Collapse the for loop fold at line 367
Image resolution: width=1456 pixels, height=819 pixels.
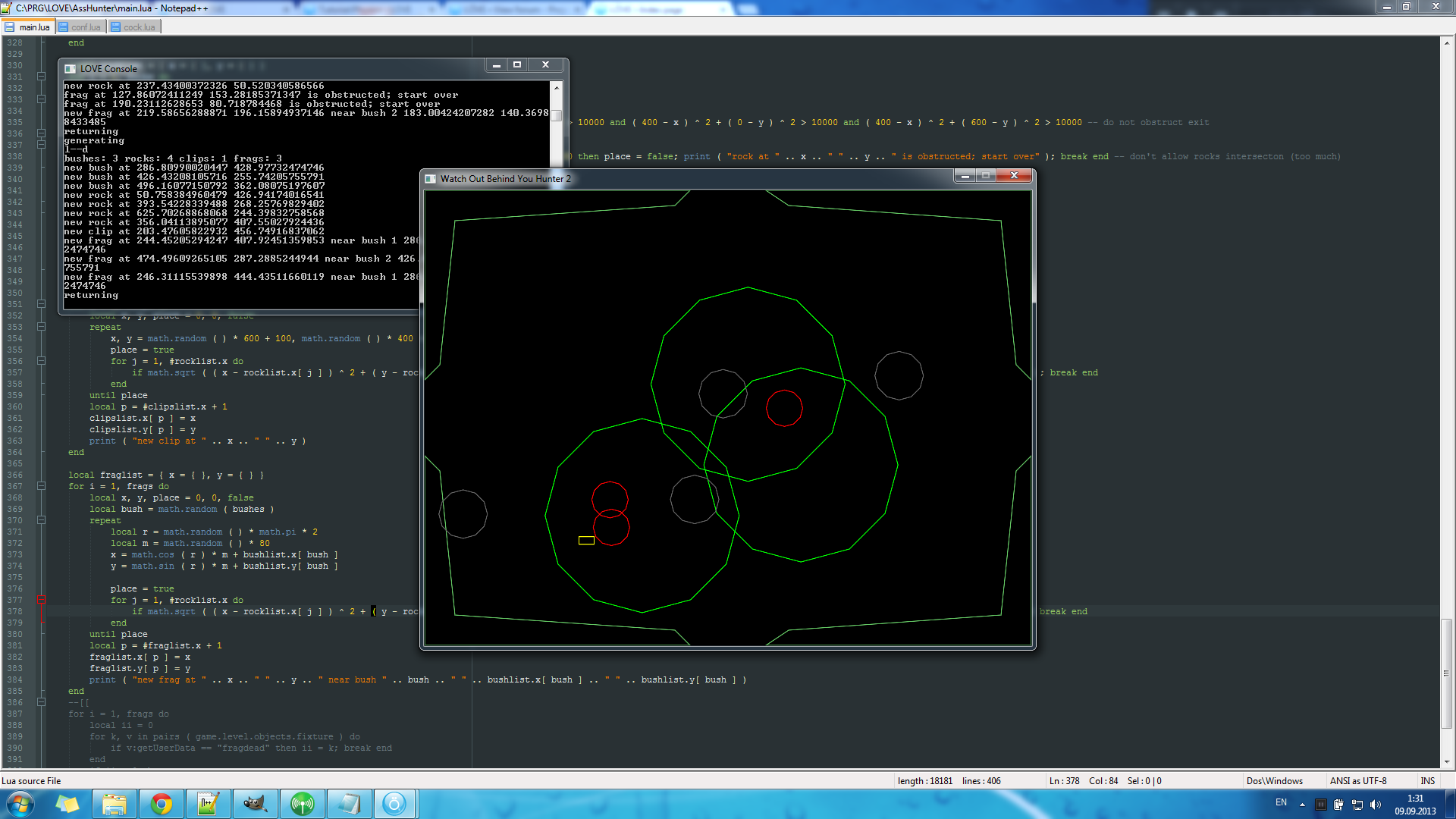pyautogui.click(x=42, y=486)
